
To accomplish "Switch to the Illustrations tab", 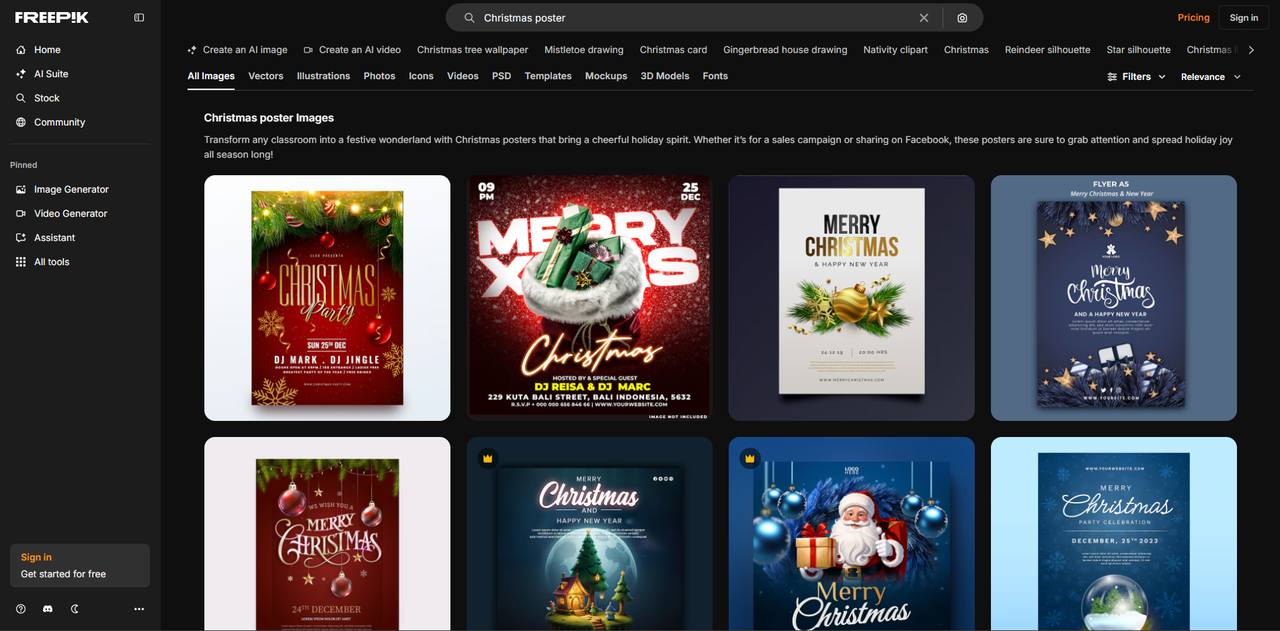I will [324, 76].
